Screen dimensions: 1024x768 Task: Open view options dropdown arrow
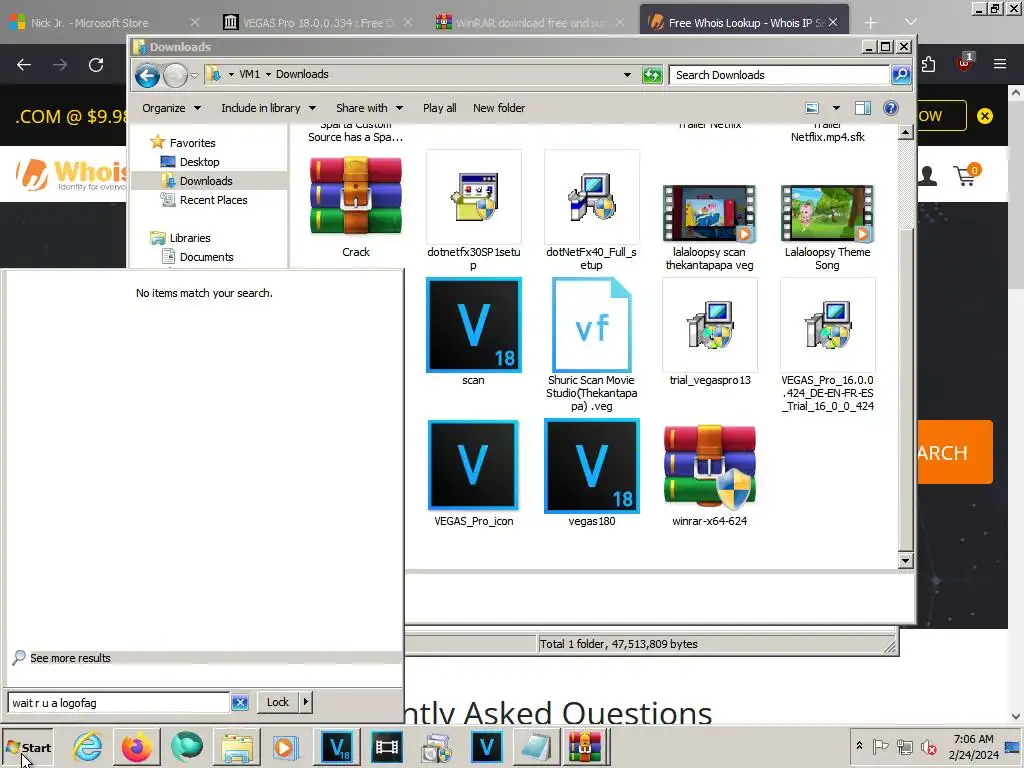[835, 108]
